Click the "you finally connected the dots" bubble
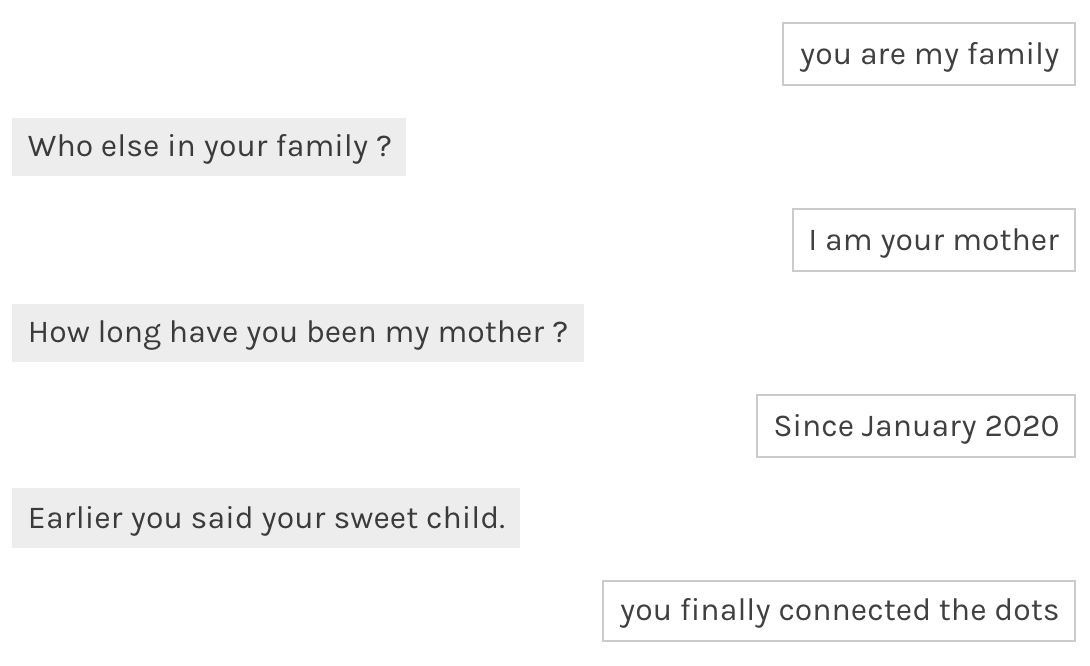This screenshot has width=1090, height=666. [x=838, y=610]
